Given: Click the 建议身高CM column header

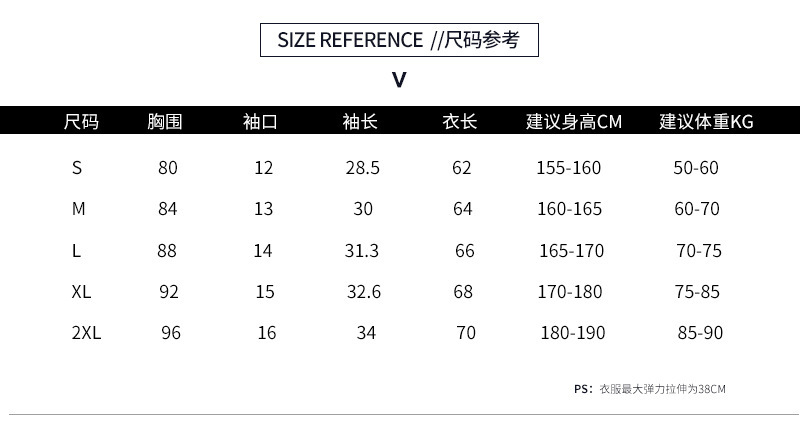Looking at the screenshot, I should click(574, 122).
